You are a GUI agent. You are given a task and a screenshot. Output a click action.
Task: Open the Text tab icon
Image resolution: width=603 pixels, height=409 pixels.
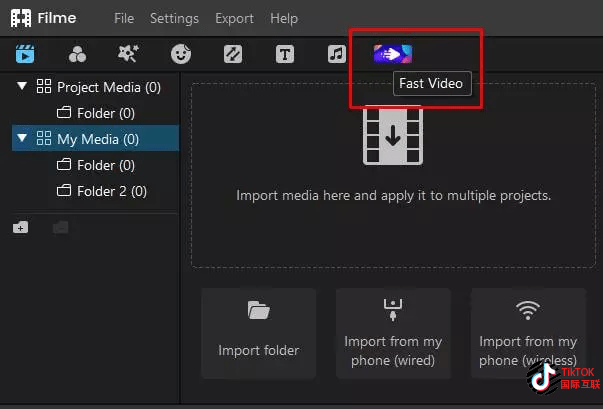pyautogui.click(x=285, y=54)
